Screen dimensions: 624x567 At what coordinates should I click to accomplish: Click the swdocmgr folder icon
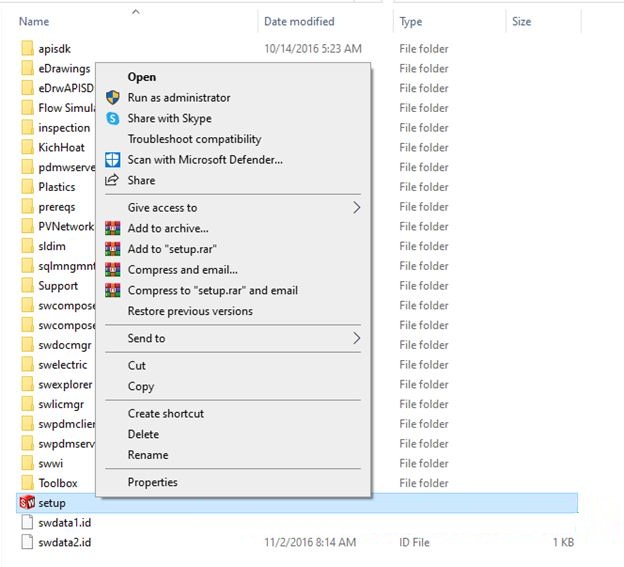(x=27, y=345)
